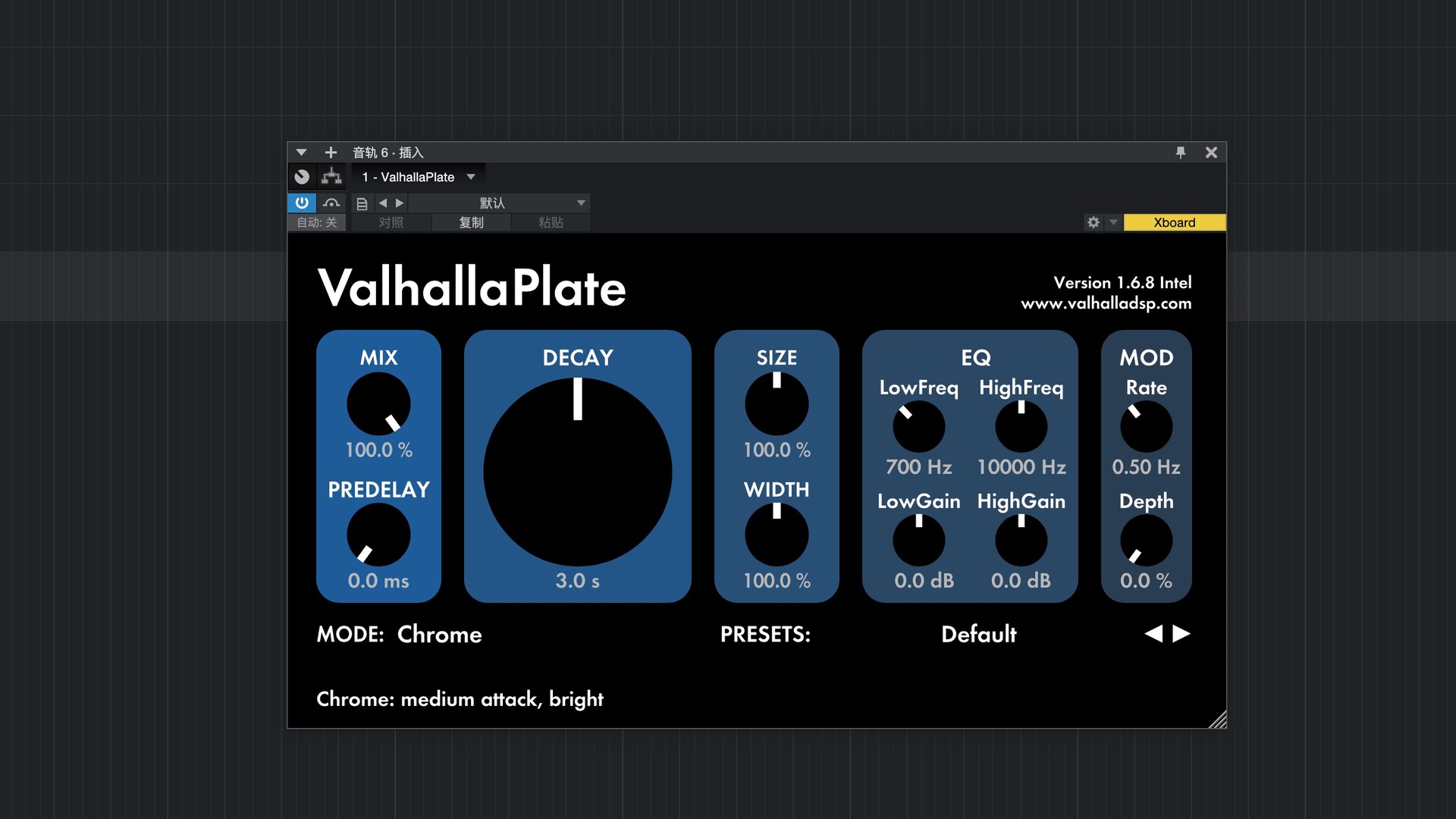Image resolution: width=1456 pixels, height=819 pixels.
Task: Click the 复制 copy button
Action: click(x=471, y=222)
